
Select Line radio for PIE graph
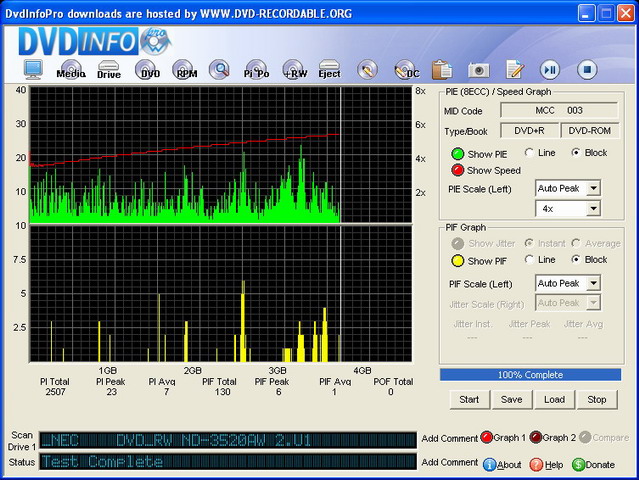[529, 153]
